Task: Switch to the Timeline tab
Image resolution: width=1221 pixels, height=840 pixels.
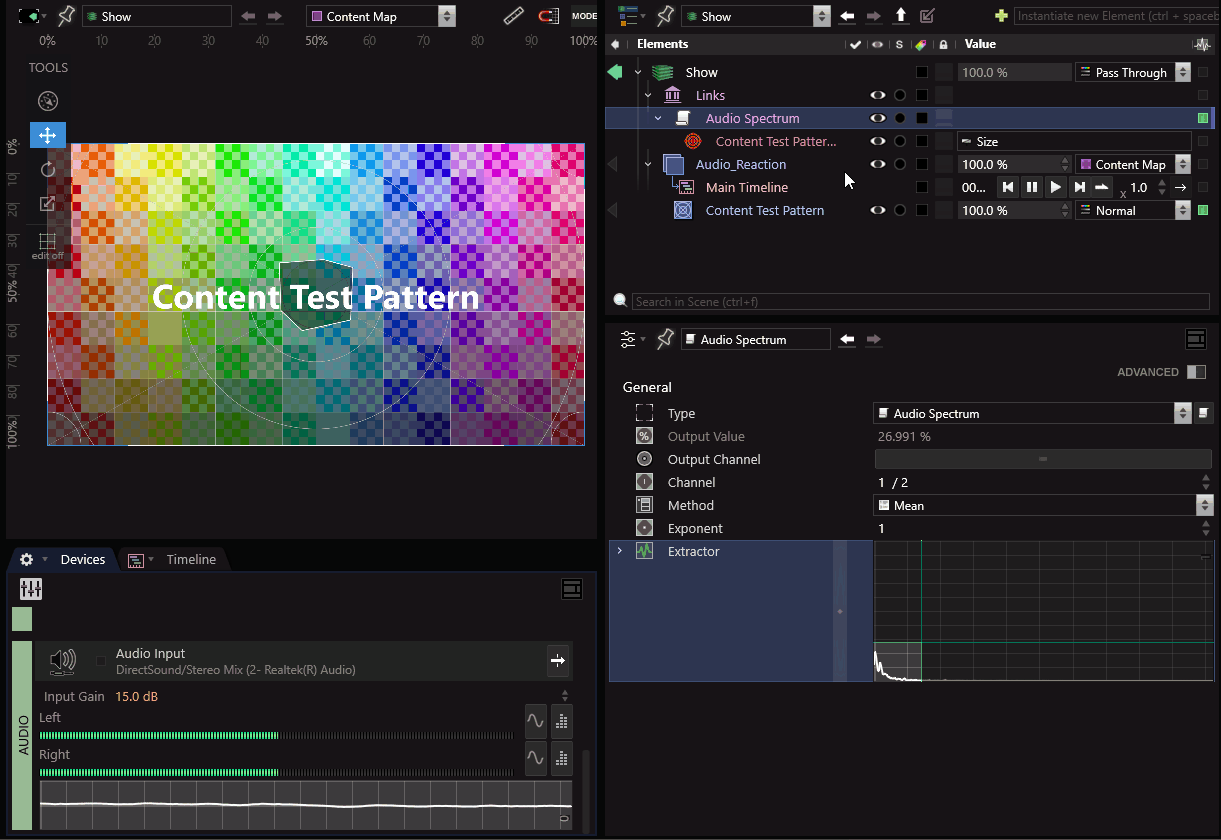Action: click(x=190, y=560)
